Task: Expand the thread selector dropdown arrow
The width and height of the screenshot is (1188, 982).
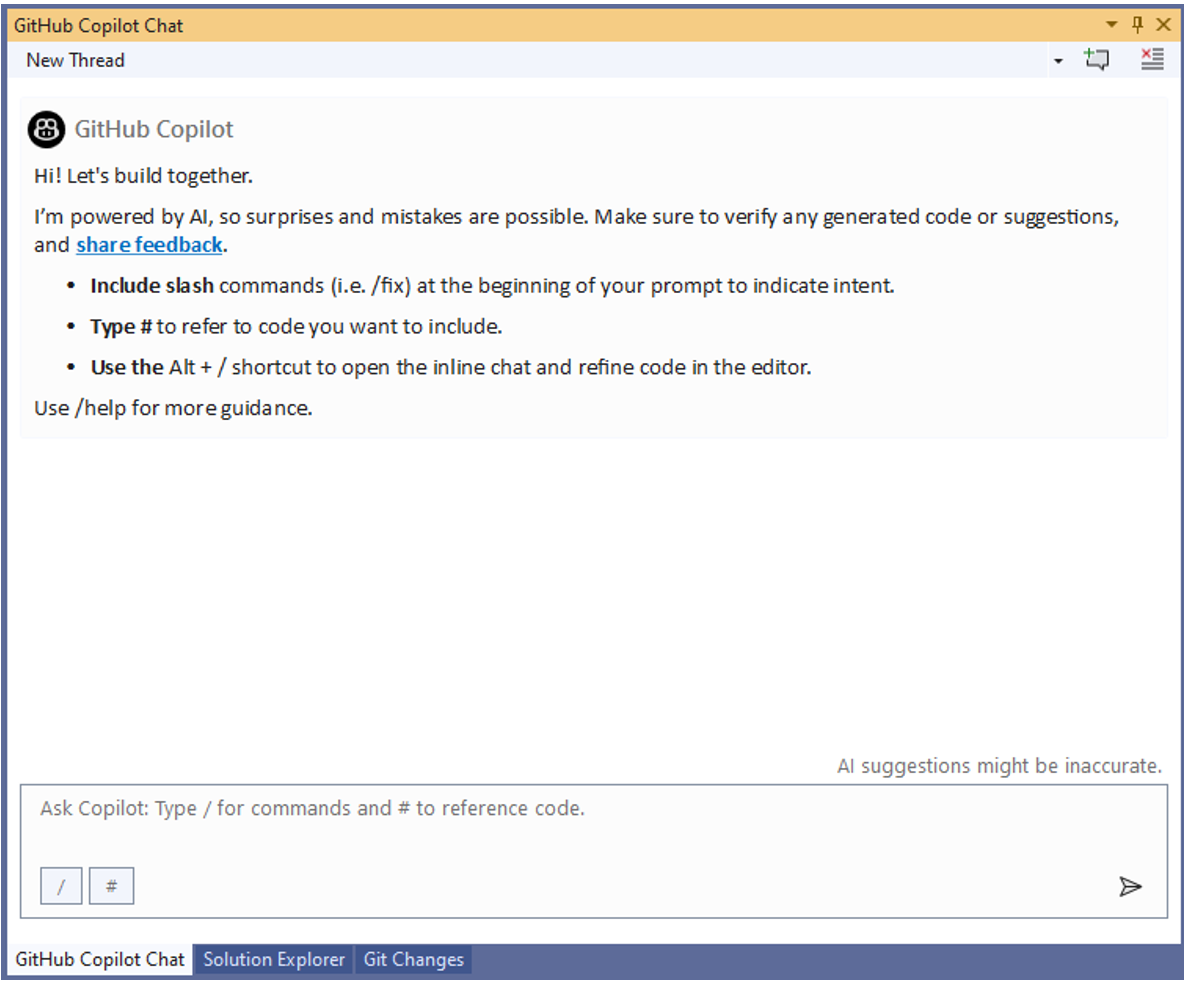Action: (x=1058, y=61)
